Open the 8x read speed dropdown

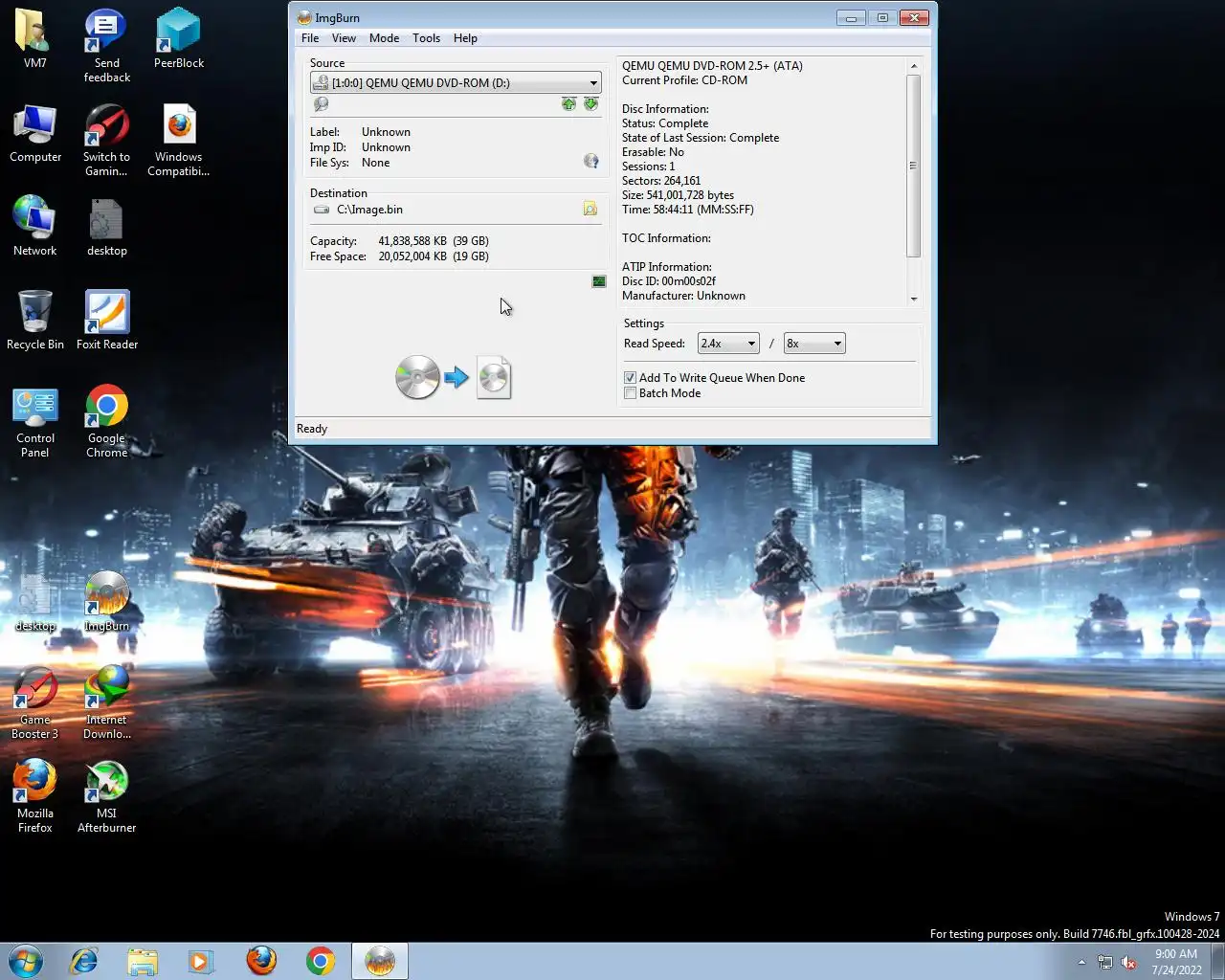tap(814, 343)
